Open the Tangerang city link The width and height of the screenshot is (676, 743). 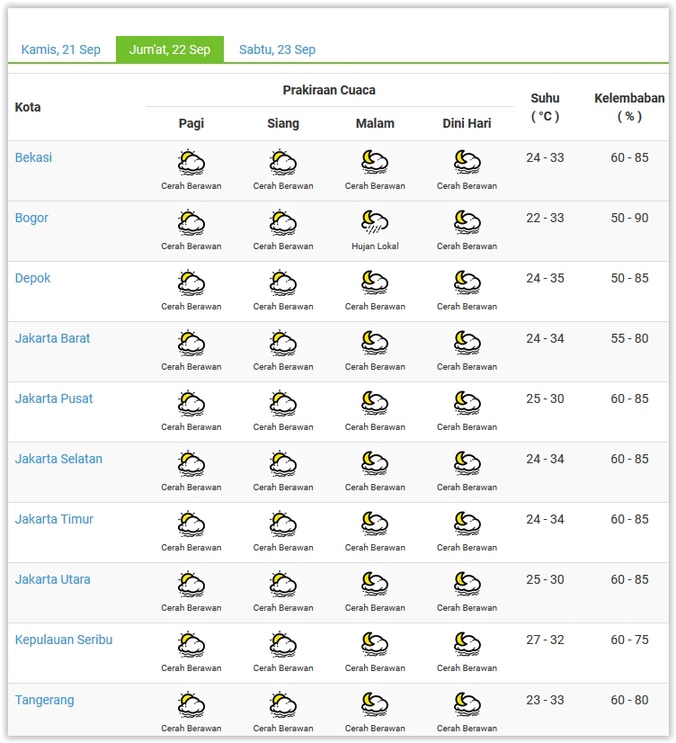45,700
